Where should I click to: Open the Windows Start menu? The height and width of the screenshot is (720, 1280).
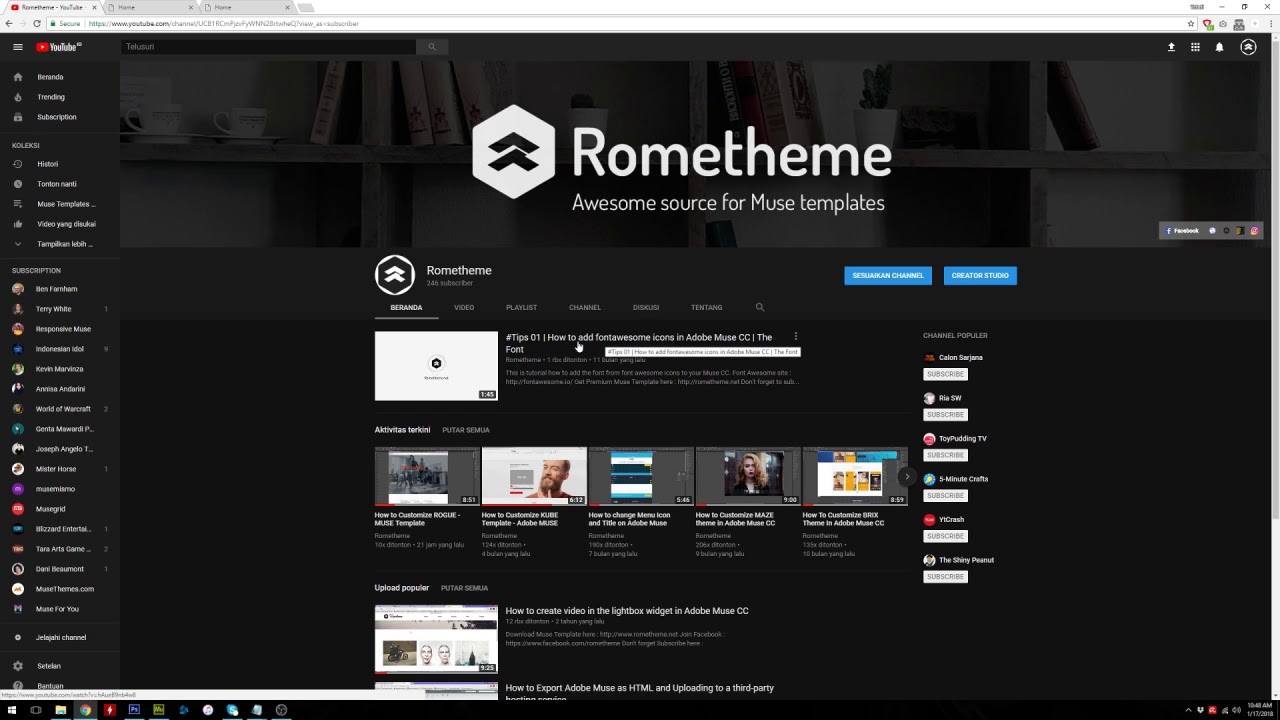pyautogui.click(x=11, y=710)
